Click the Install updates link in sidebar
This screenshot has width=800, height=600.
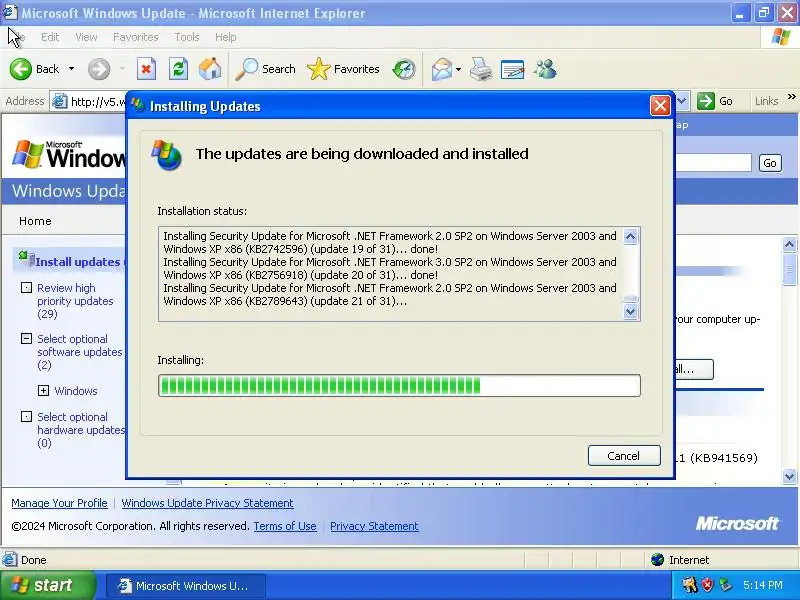click(x=80, y=262)
